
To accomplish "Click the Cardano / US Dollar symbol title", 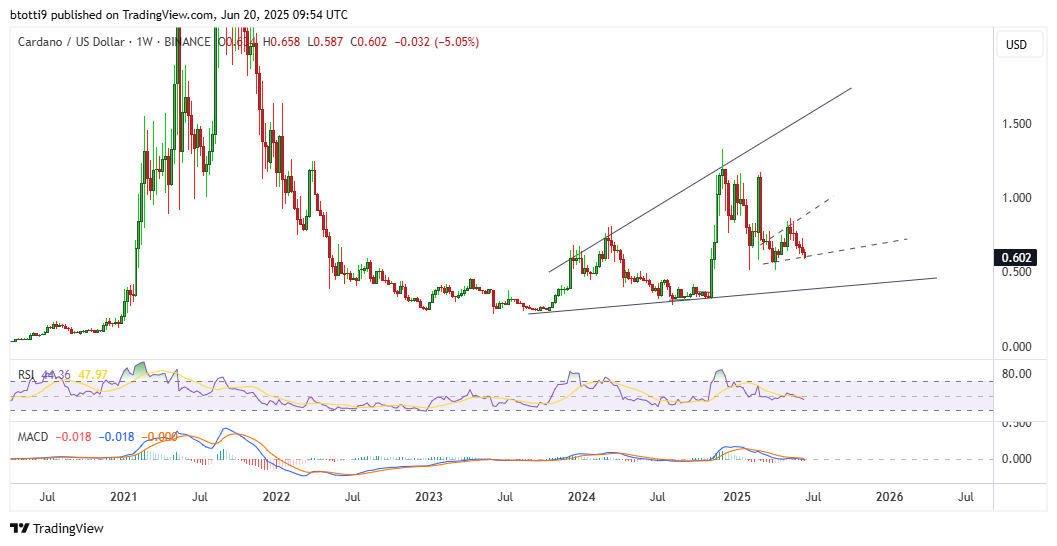I will point(73,42).
